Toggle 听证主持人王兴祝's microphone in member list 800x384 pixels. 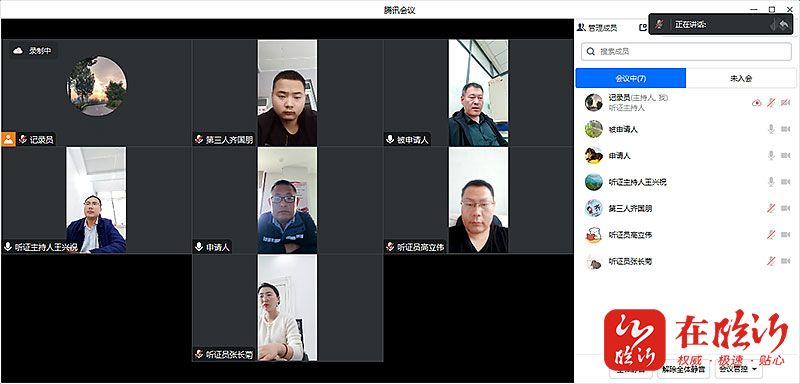(771, 182)
